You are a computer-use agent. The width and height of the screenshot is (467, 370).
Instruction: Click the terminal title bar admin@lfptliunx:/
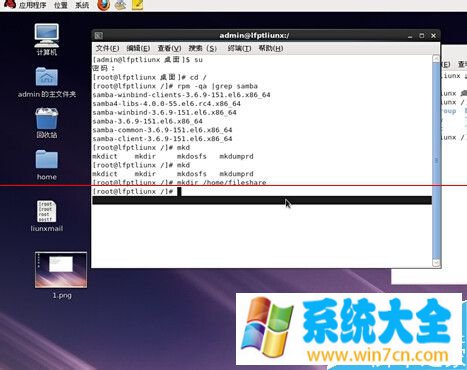pos(254,35)
